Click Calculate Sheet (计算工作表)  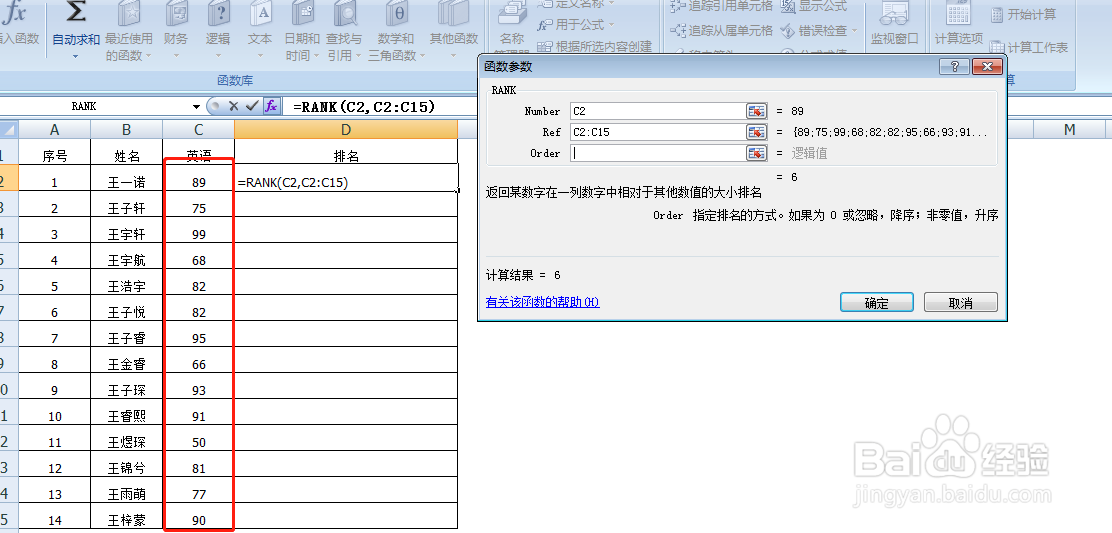[1029, 47]
